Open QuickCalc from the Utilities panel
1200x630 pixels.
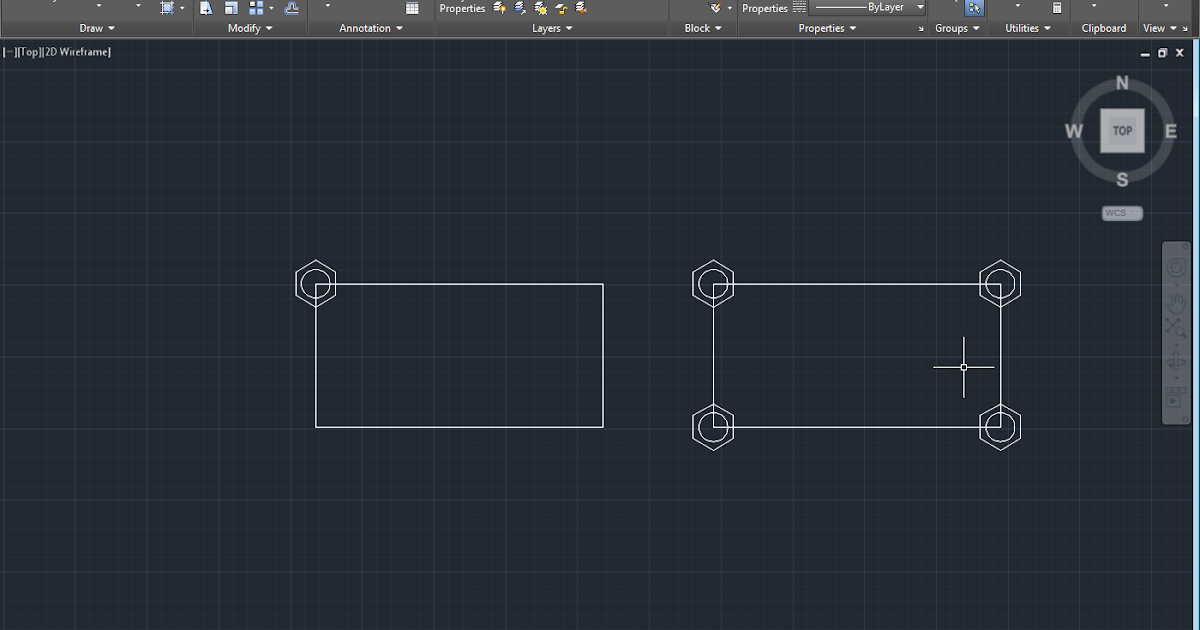tap(1057, 7)
